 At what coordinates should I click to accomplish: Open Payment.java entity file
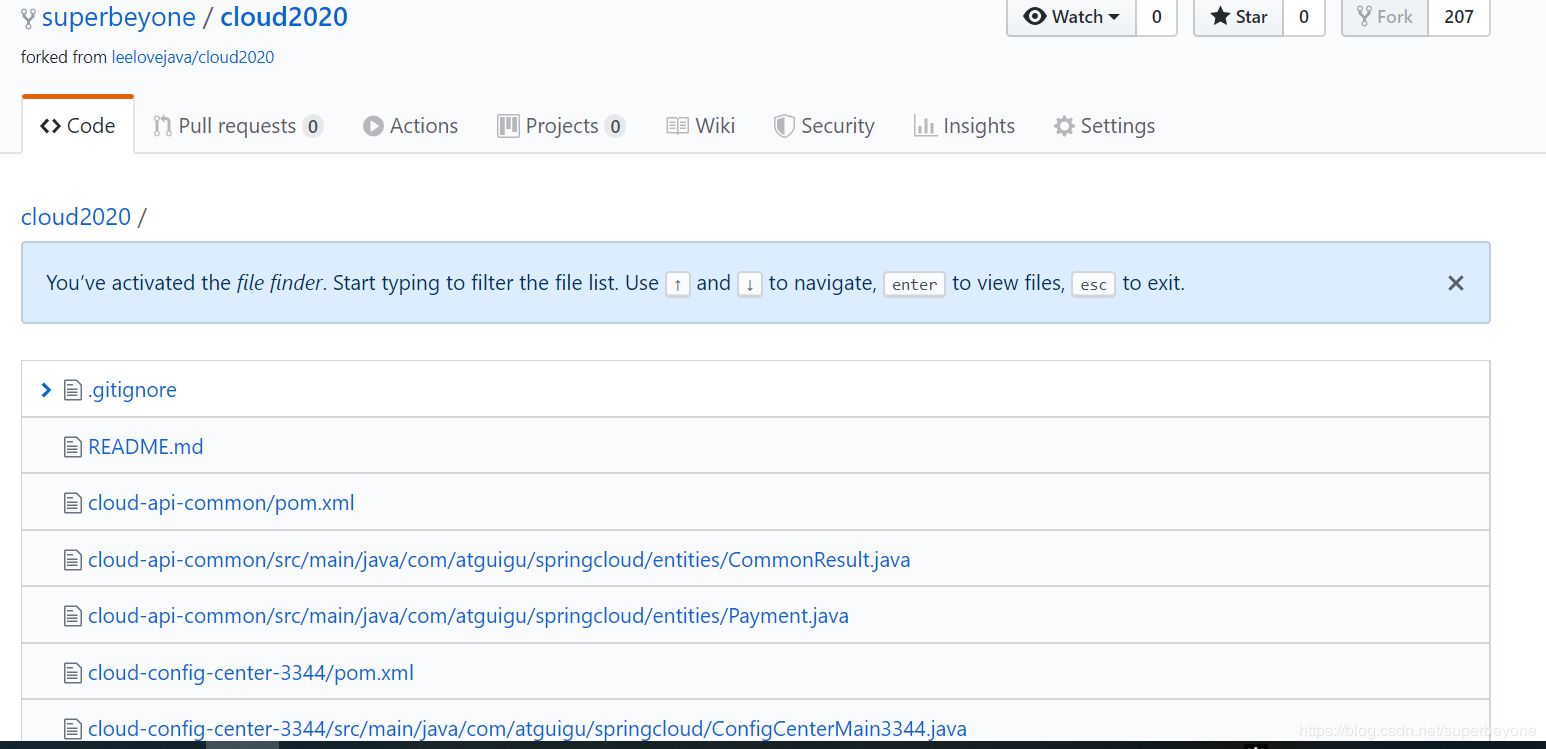[x=468, y=616]
